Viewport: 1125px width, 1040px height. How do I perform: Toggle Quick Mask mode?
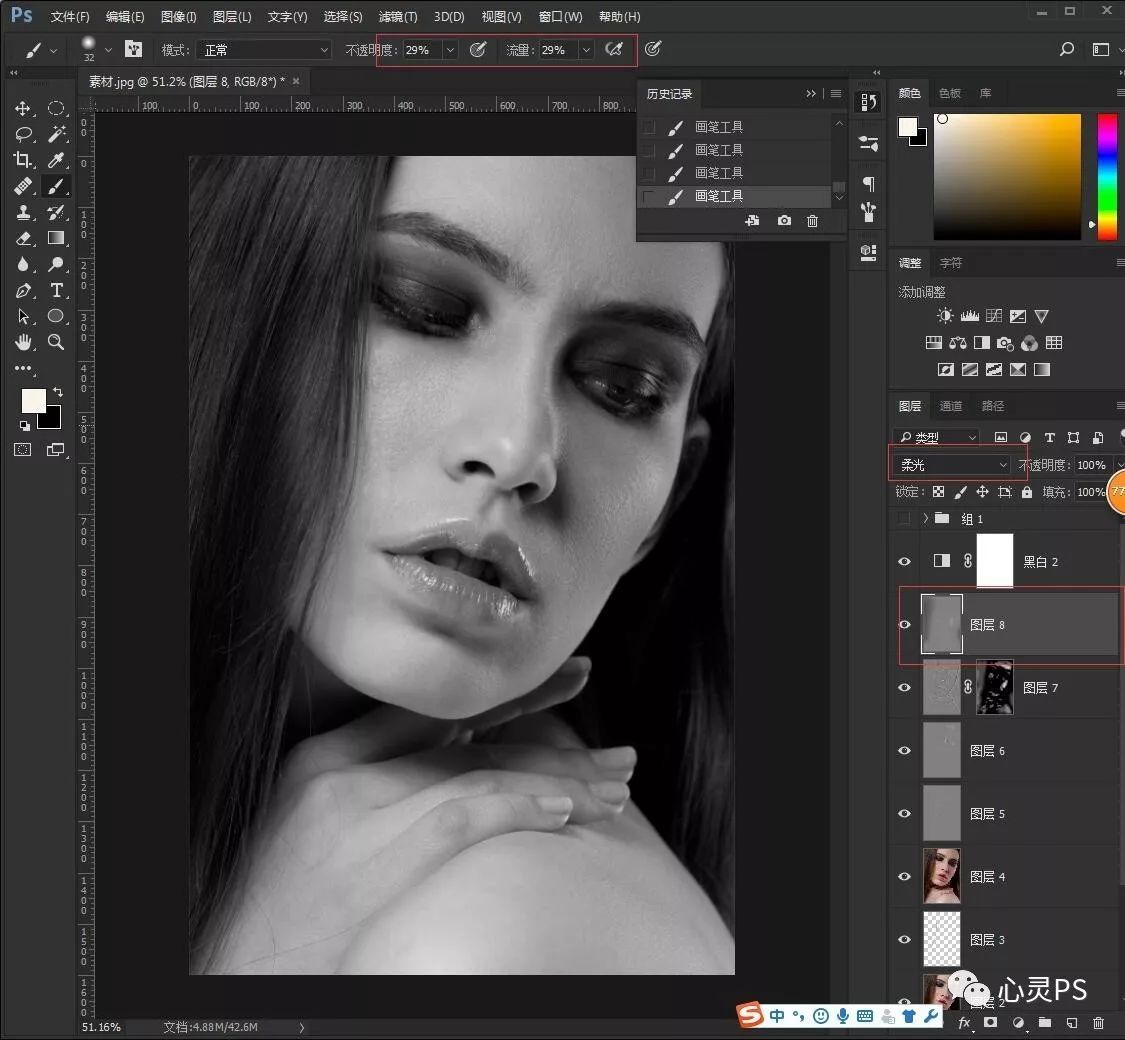coord(23,450)
